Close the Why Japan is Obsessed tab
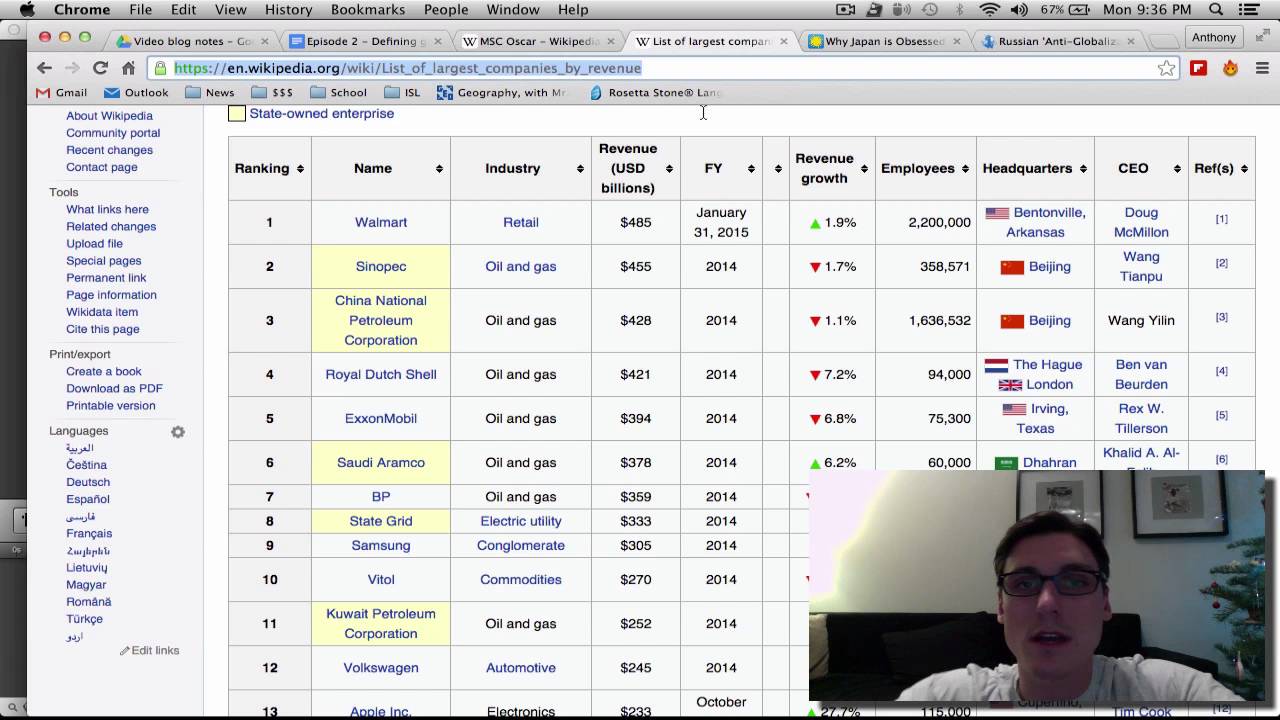 [x=957, y=42]
